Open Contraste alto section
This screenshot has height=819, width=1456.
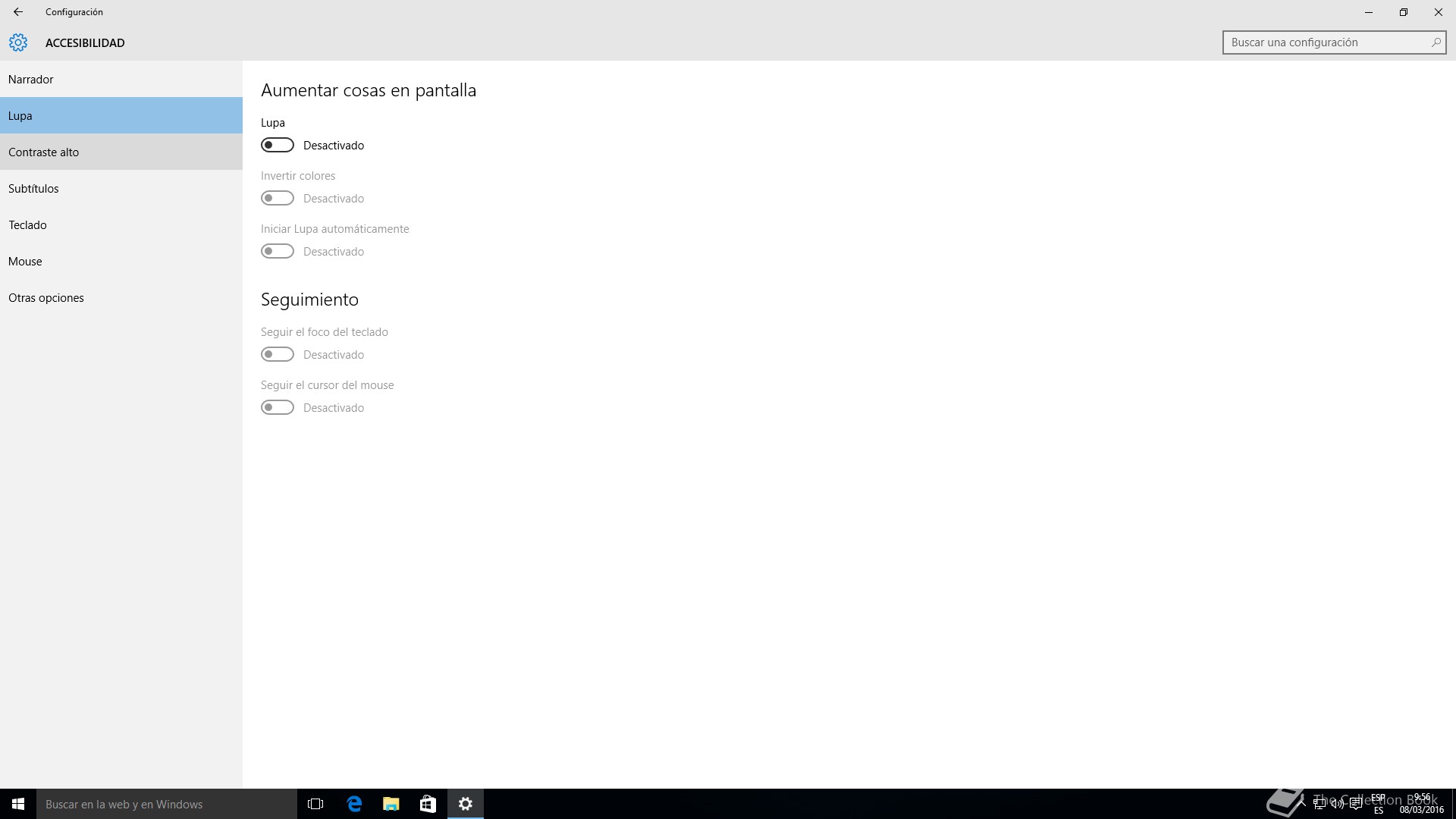(x=121, y=152)
